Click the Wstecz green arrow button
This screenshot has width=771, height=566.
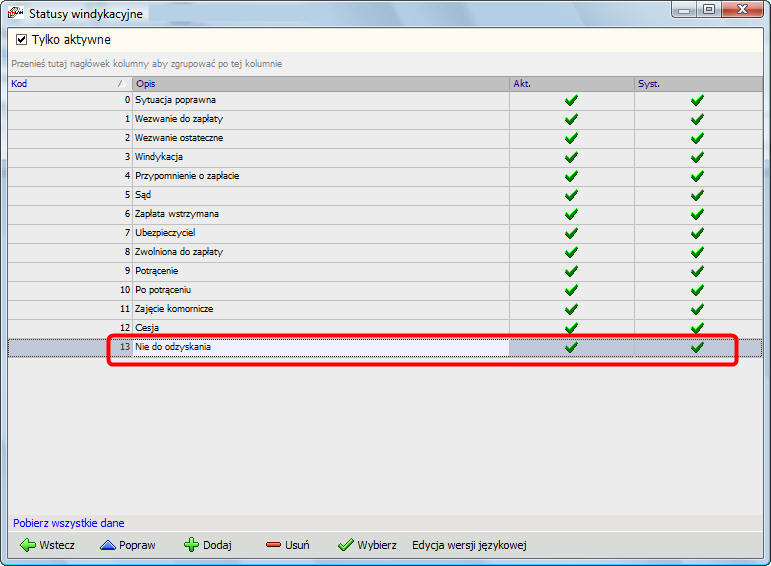pos(48,545)
